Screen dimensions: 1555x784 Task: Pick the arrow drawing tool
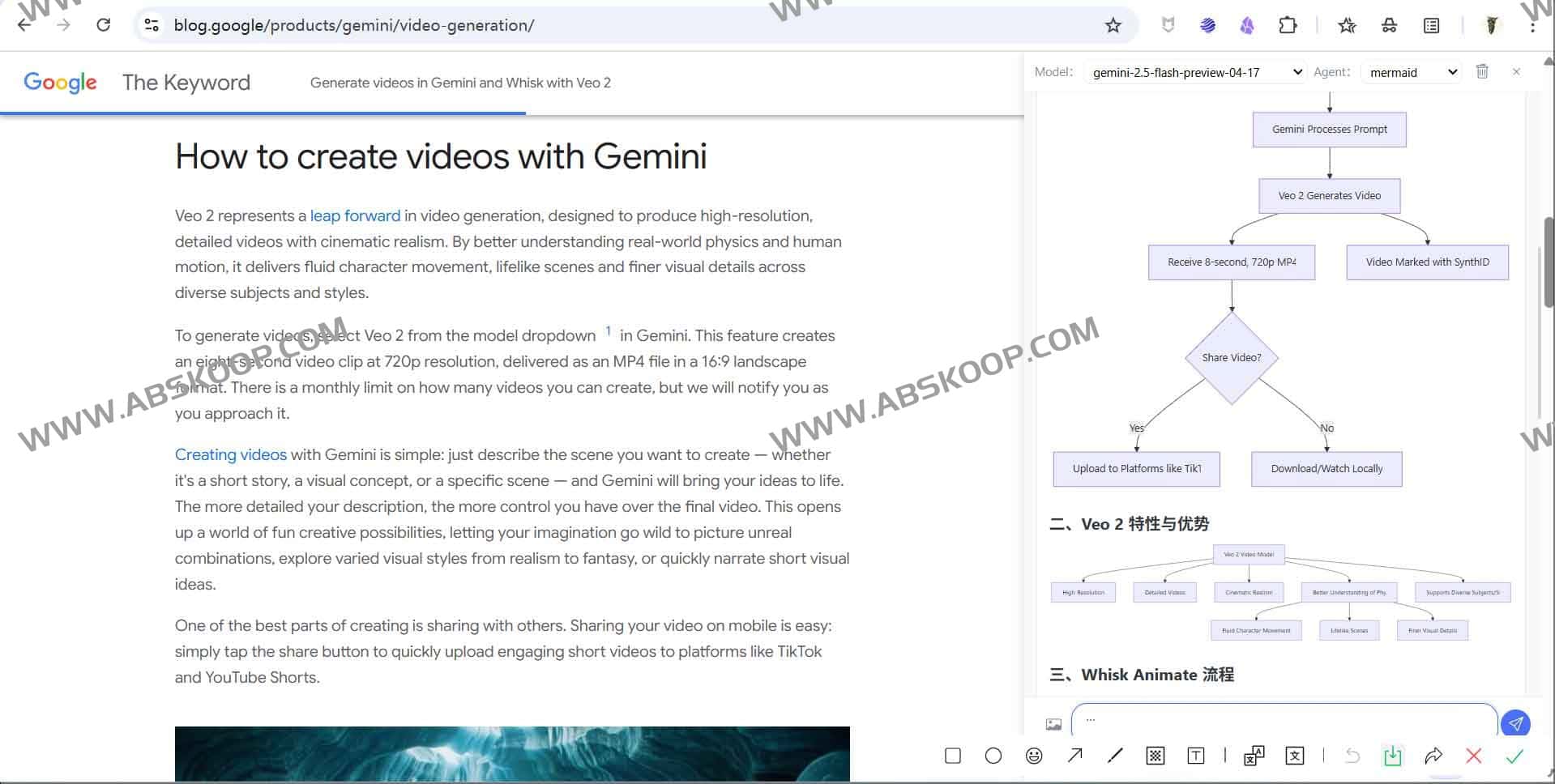point(1074,756)
